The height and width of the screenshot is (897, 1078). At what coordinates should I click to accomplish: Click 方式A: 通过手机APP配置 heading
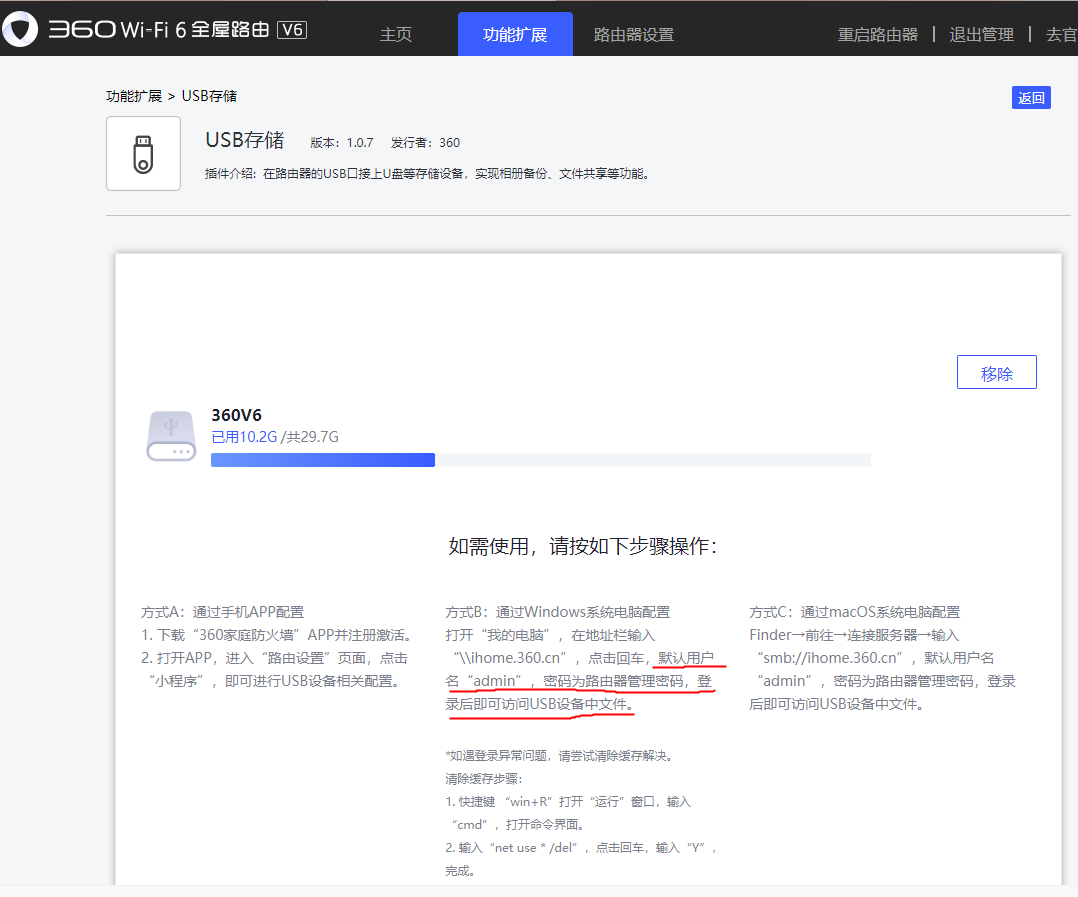[x=222, y=612]
